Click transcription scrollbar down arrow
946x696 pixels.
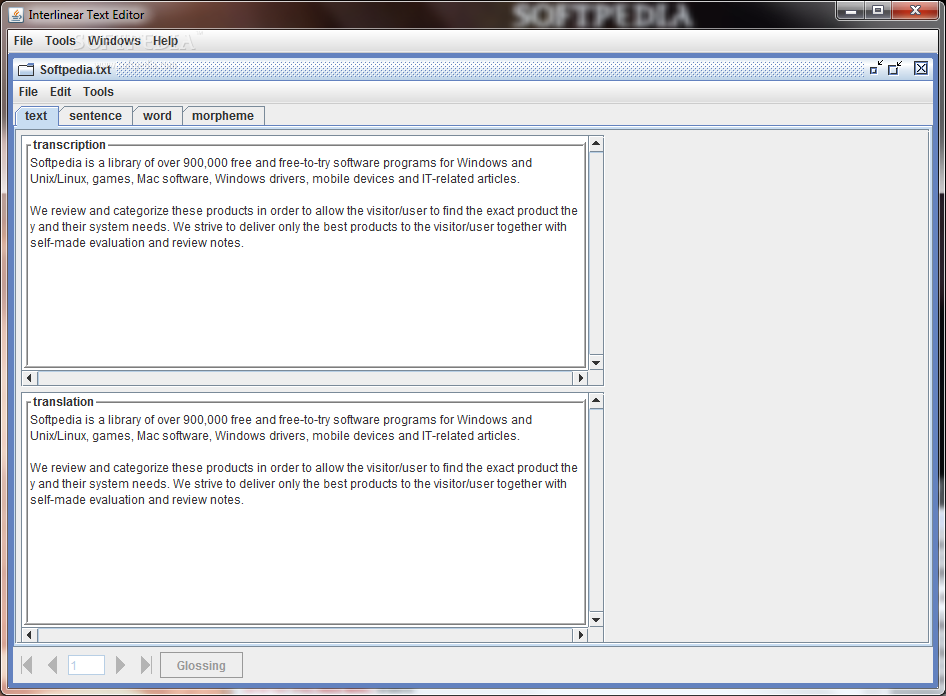pyautogui.click(x=596, y=362)
